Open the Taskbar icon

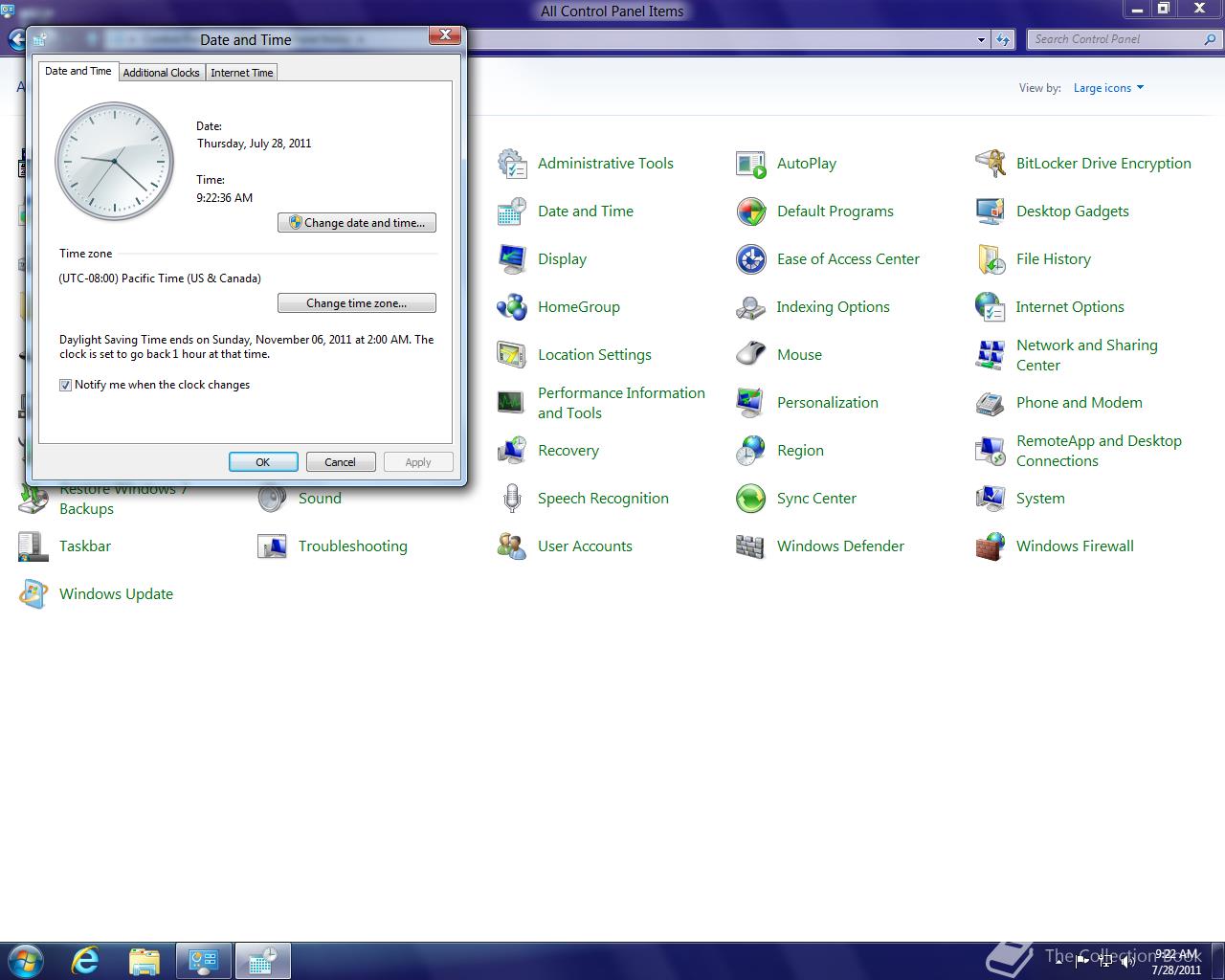click(x=33, y=546)
